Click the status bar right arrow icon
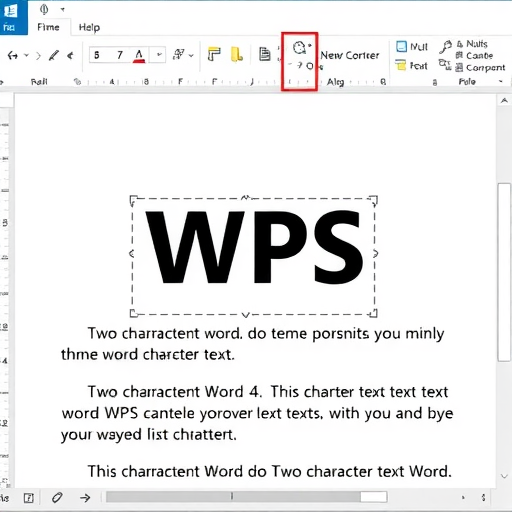Viewport: 512px width, 512px height. pos(85,498)
